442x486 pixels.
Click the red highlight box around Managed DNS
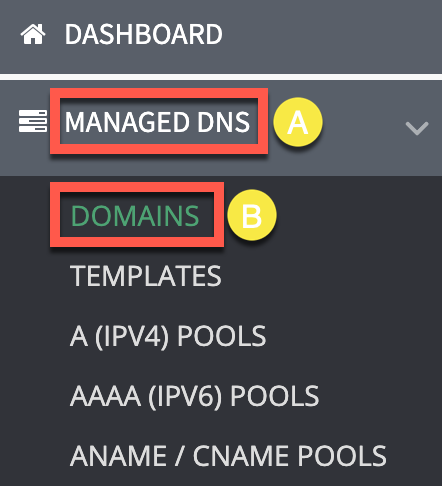(159, 121)
